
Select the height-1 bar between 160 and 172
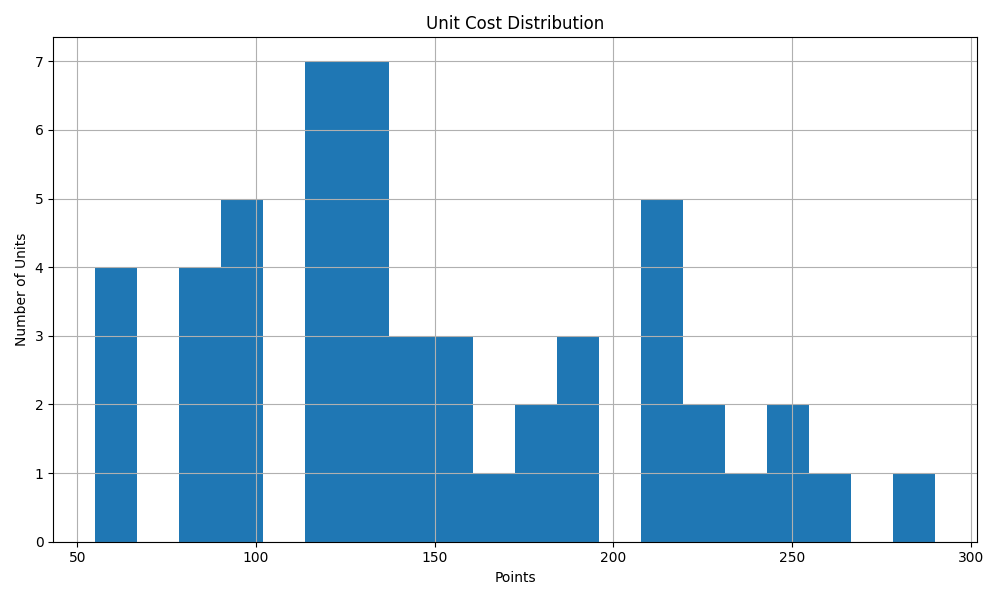(493, 508)
